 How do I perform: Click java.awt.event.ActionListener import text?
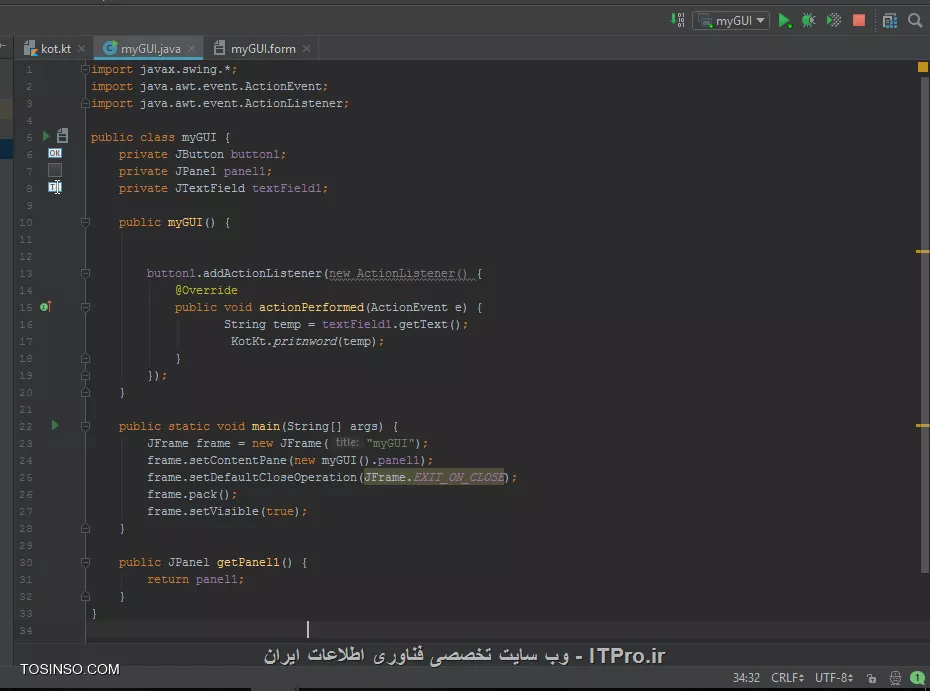241,103
